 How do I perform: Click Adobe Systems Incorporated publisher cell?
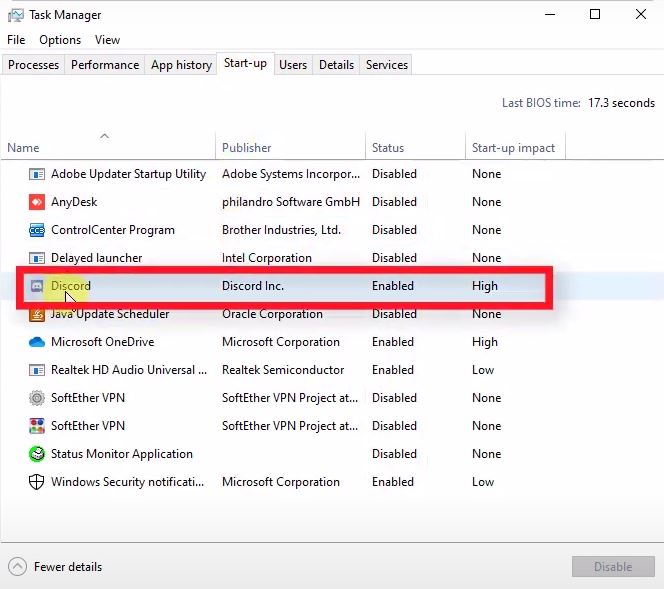[x=291, y=174]
